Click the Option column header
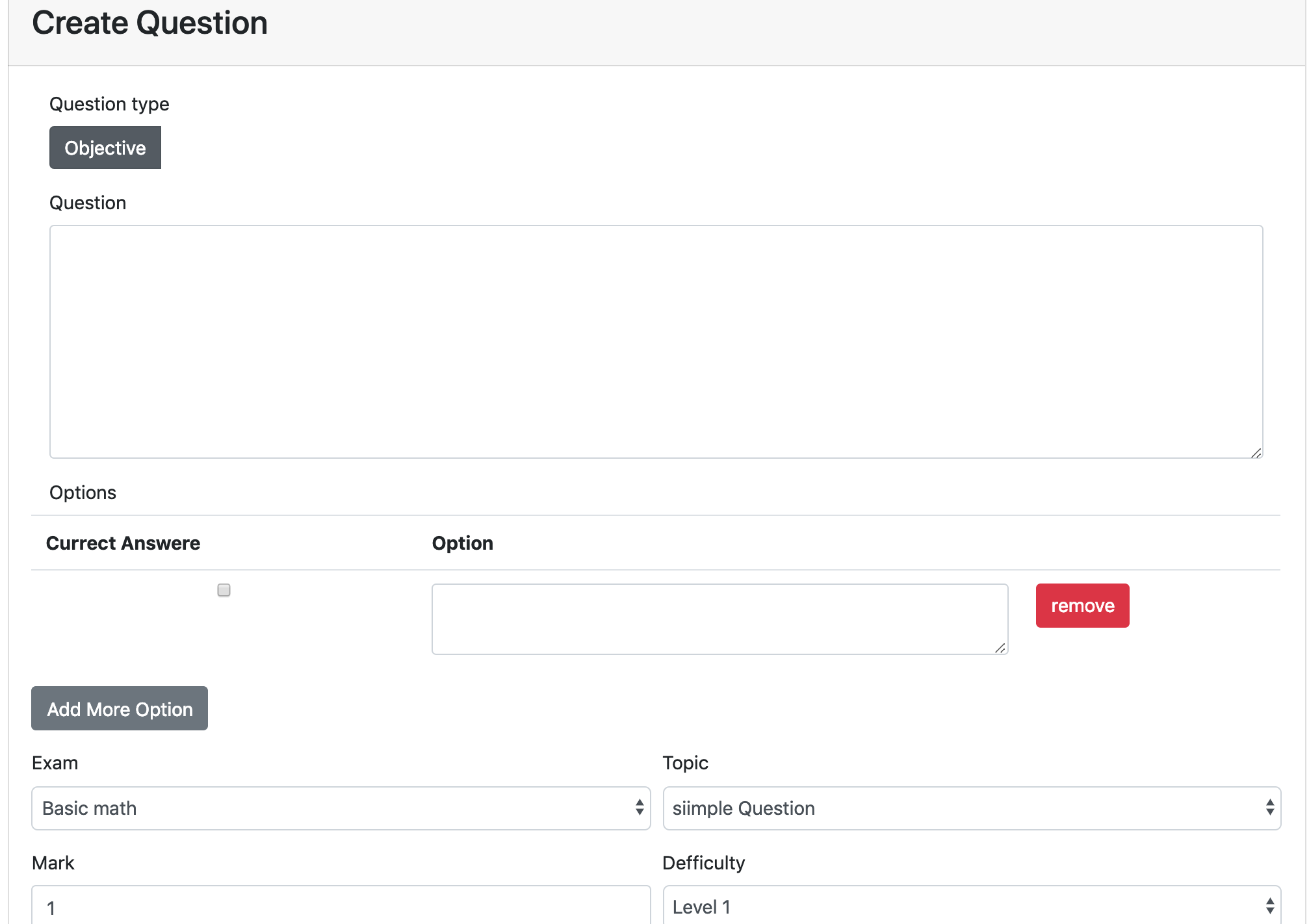 click(462, 543)
